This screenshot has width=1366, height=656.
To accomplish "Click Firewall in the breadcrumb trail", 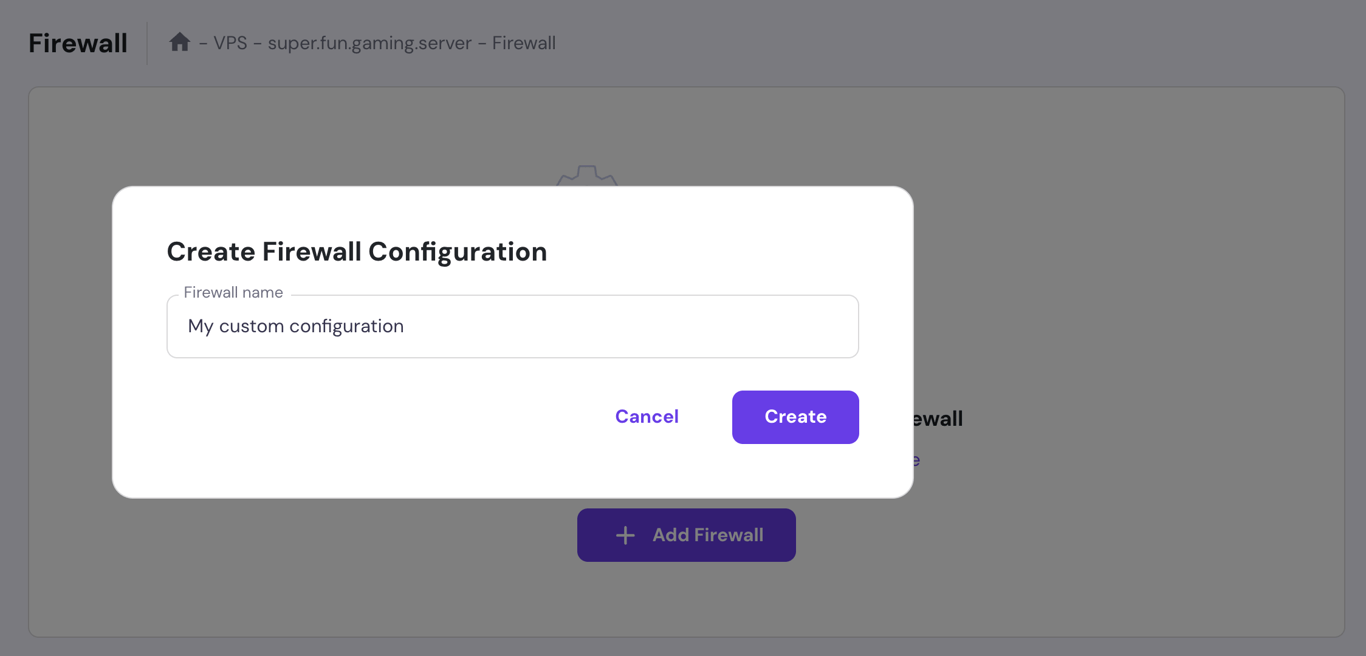I will [x=524, y=43].
